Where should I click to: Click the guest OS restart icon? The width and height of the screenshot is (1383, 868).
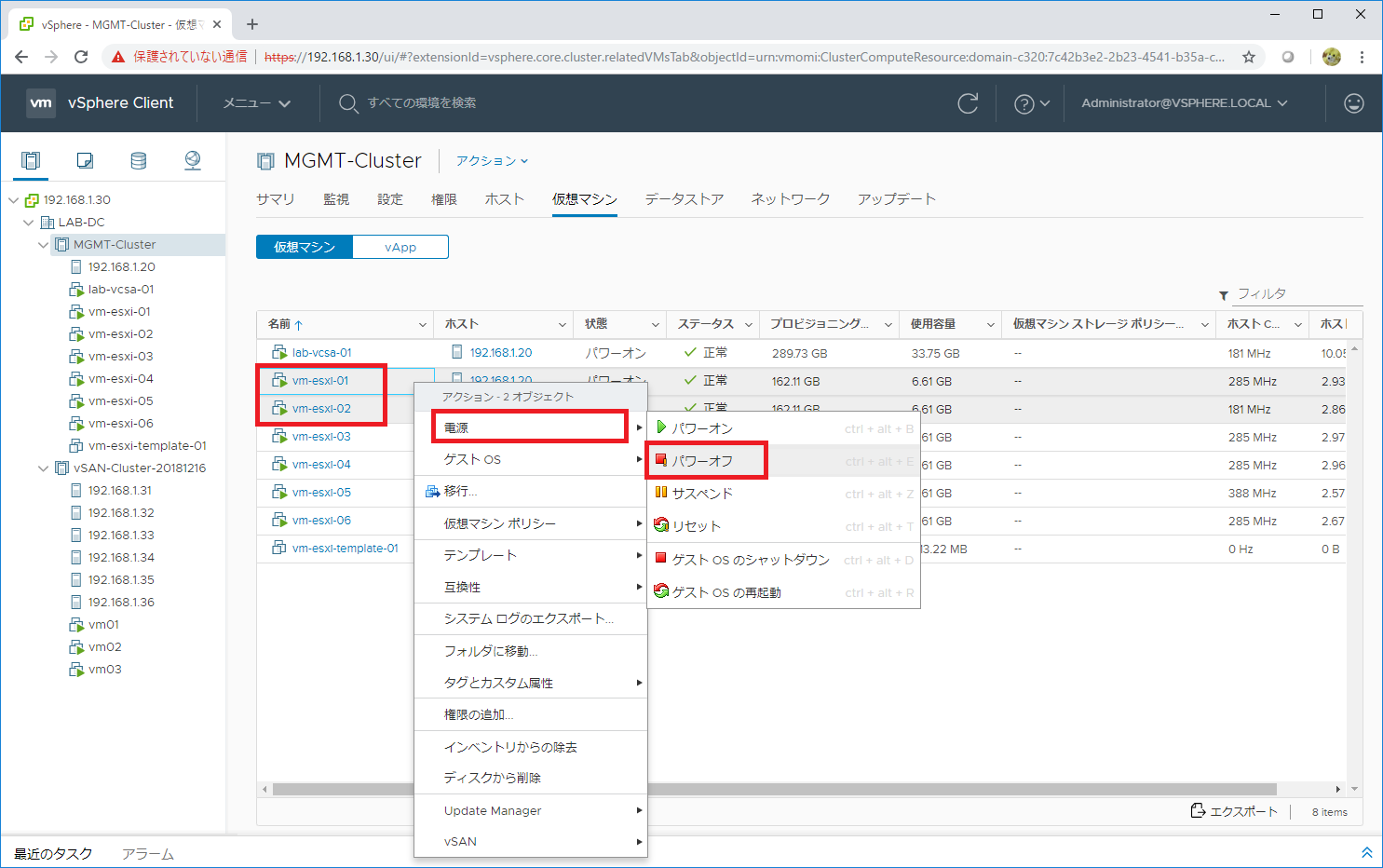(661, 591)
